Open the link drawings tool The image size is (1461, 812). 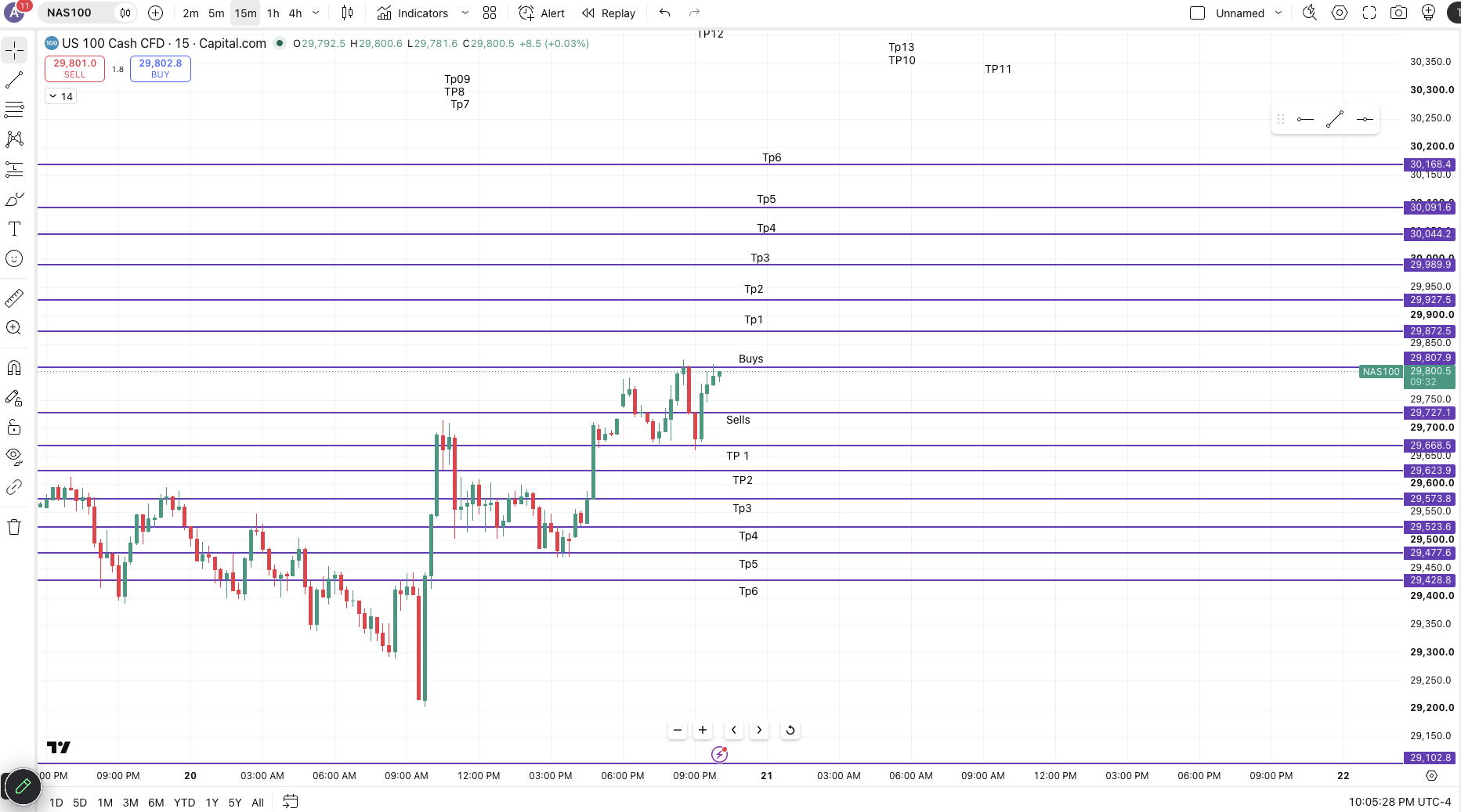tap(14, 487)
